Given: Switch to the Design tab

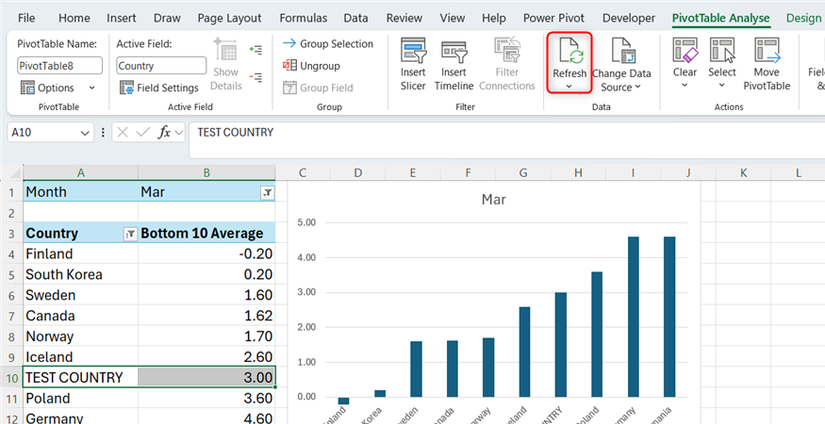Looking at the screenshot, I should click(x=803, y=18).
